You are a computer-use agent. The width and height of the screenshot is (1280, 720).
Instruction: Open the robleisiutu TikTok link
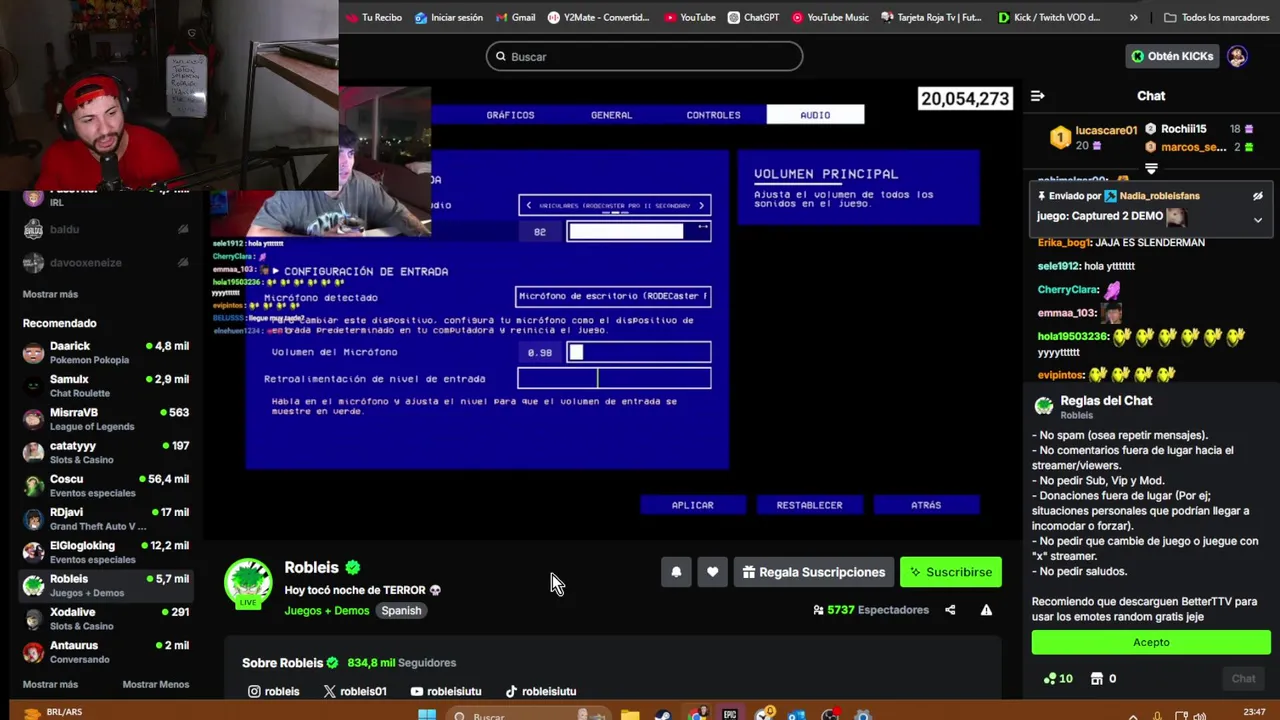(x=541, y=691)
